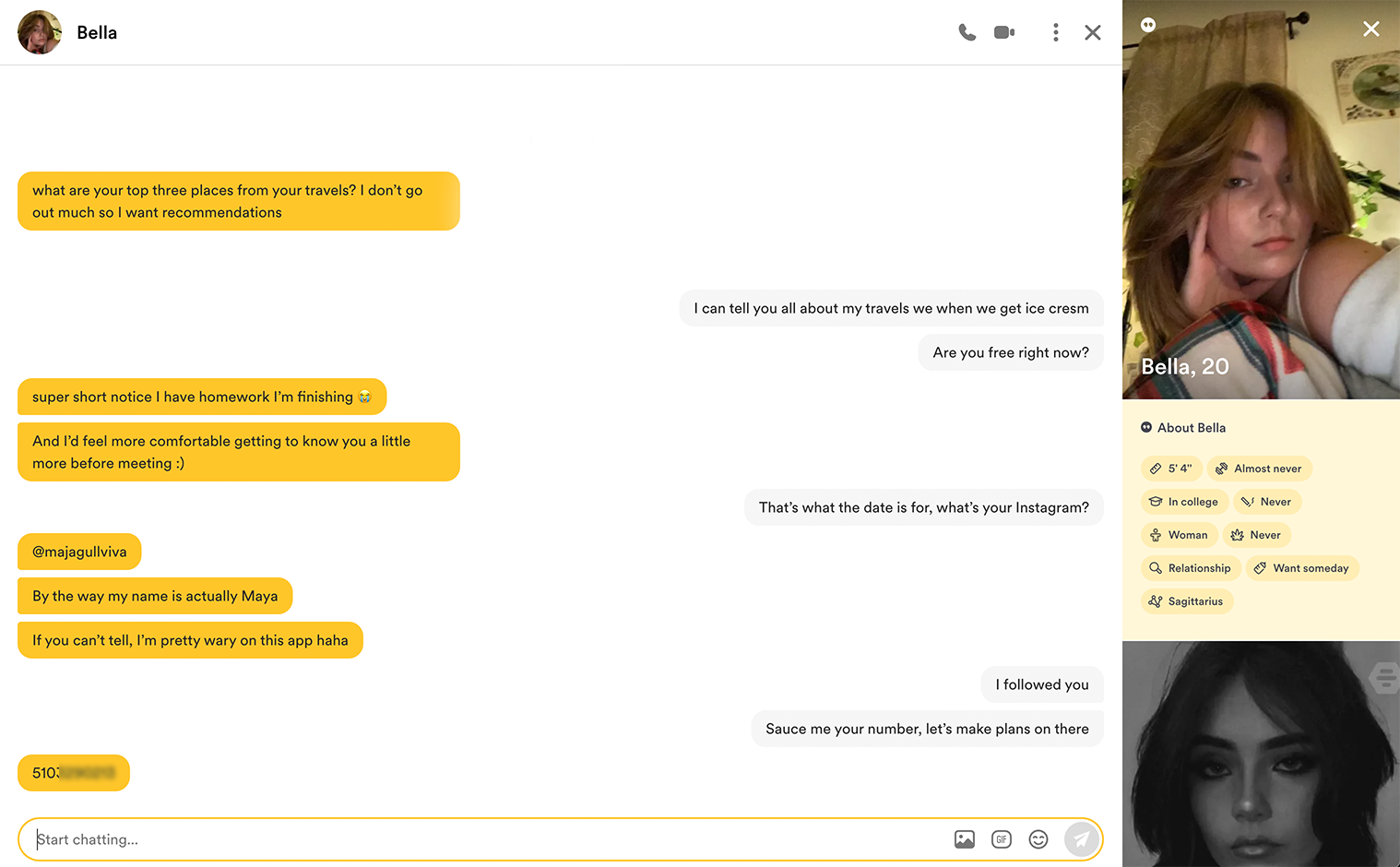
Task: Start a voice call with Bella
Action: click(x=967, y=32)
